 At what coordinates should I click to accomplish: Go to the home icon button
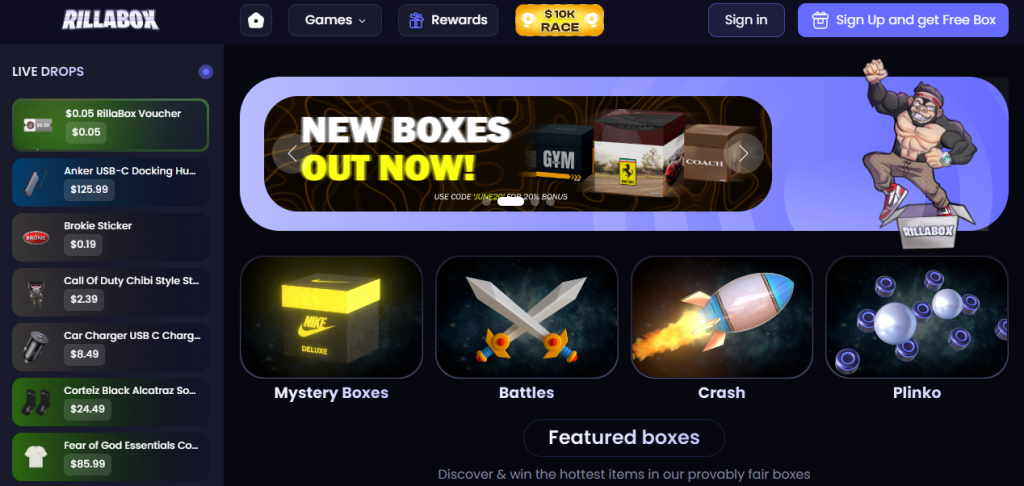pos(256,20)
